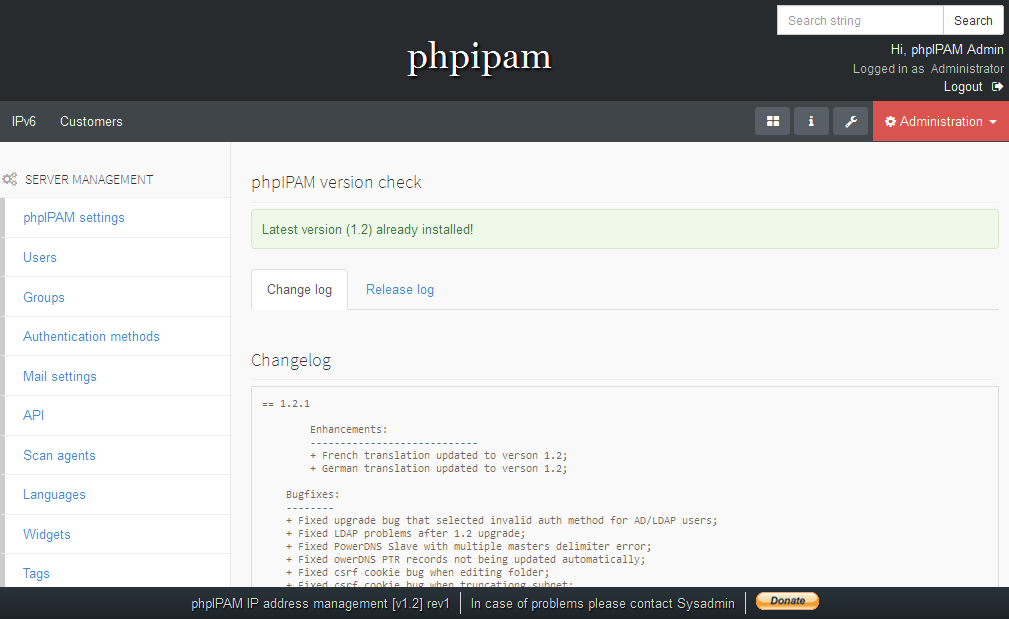
Task: Click the Server Management gears icon
Action: tap(10, 180)
